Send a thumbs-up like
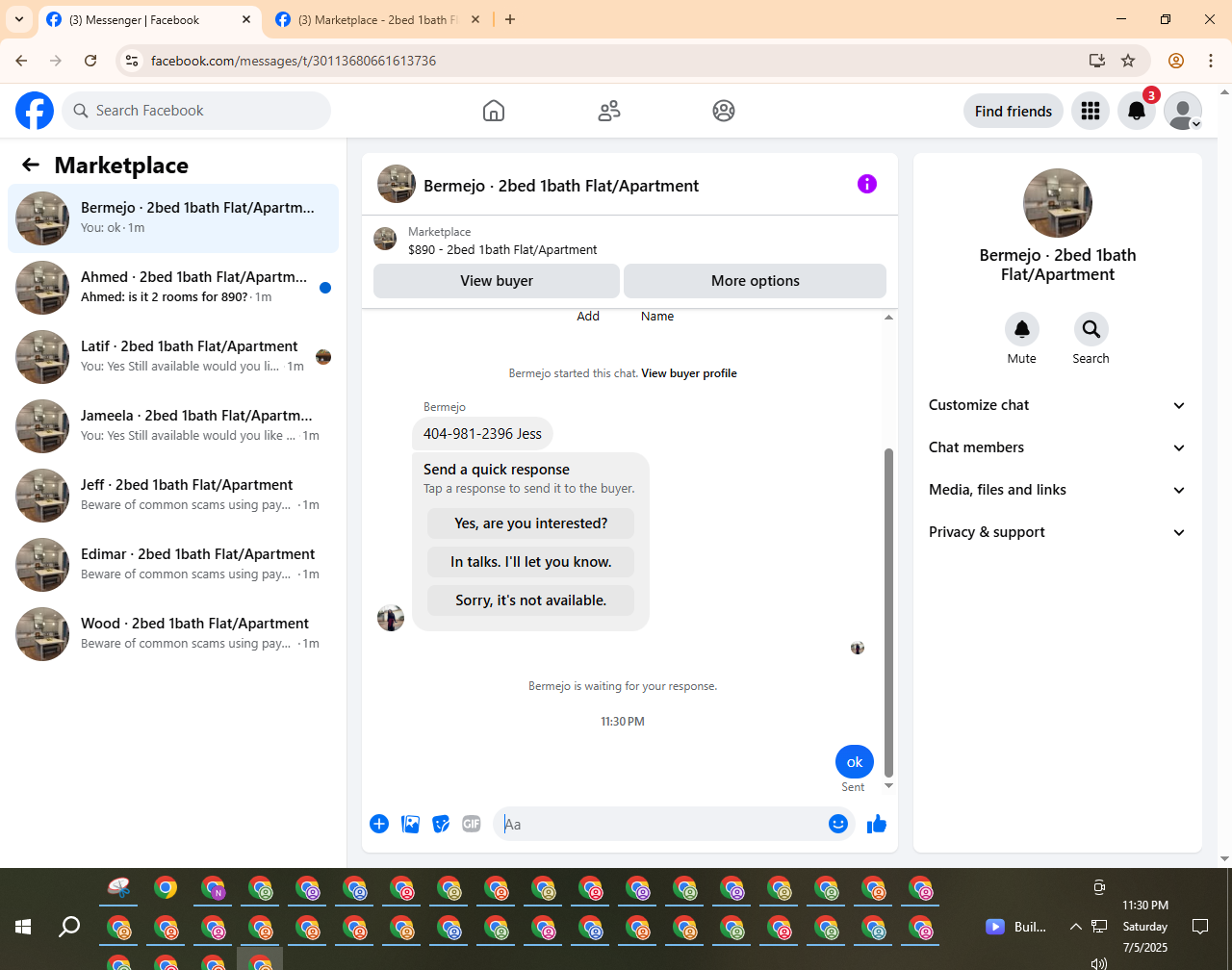 pyautogui.click(x=877, y=824)
